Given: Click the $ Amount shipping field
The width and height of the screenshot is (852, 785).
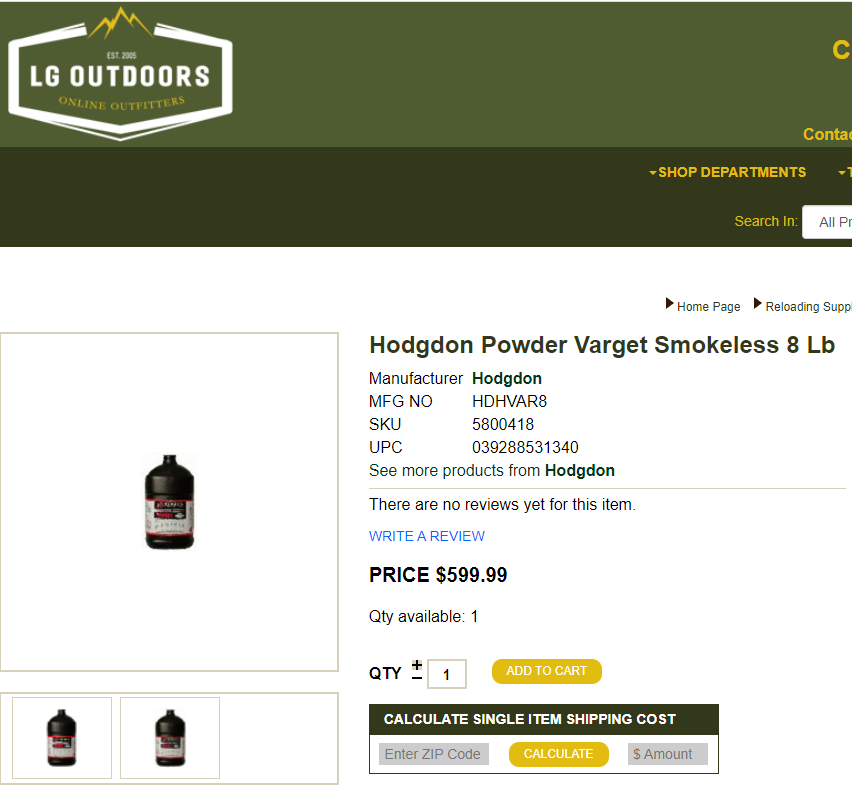Looking at the screenshot, I should (x=668, y=754).
